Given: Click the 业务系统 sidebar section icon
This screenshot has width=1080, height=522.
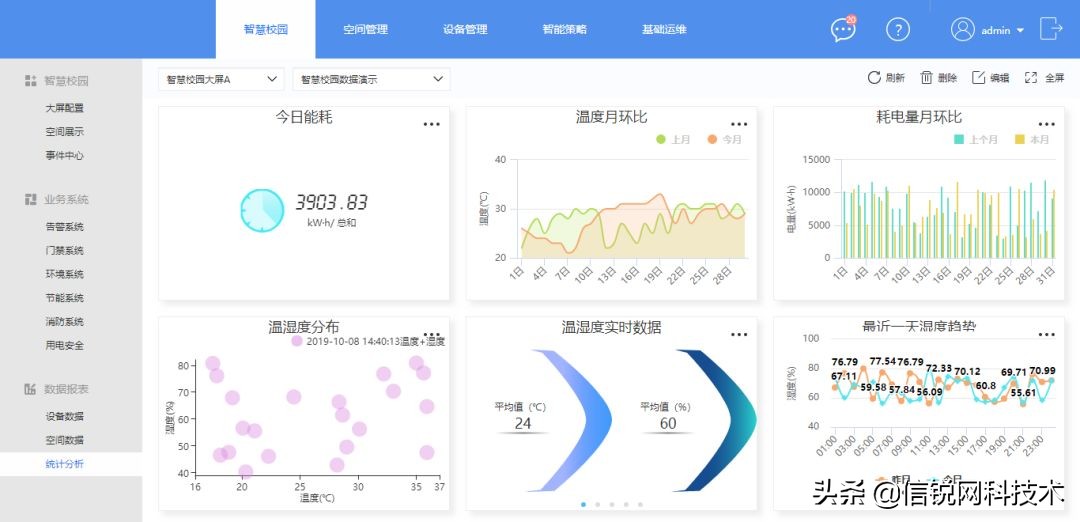Looking at the screenshot, I should click(x=30, y=200).
